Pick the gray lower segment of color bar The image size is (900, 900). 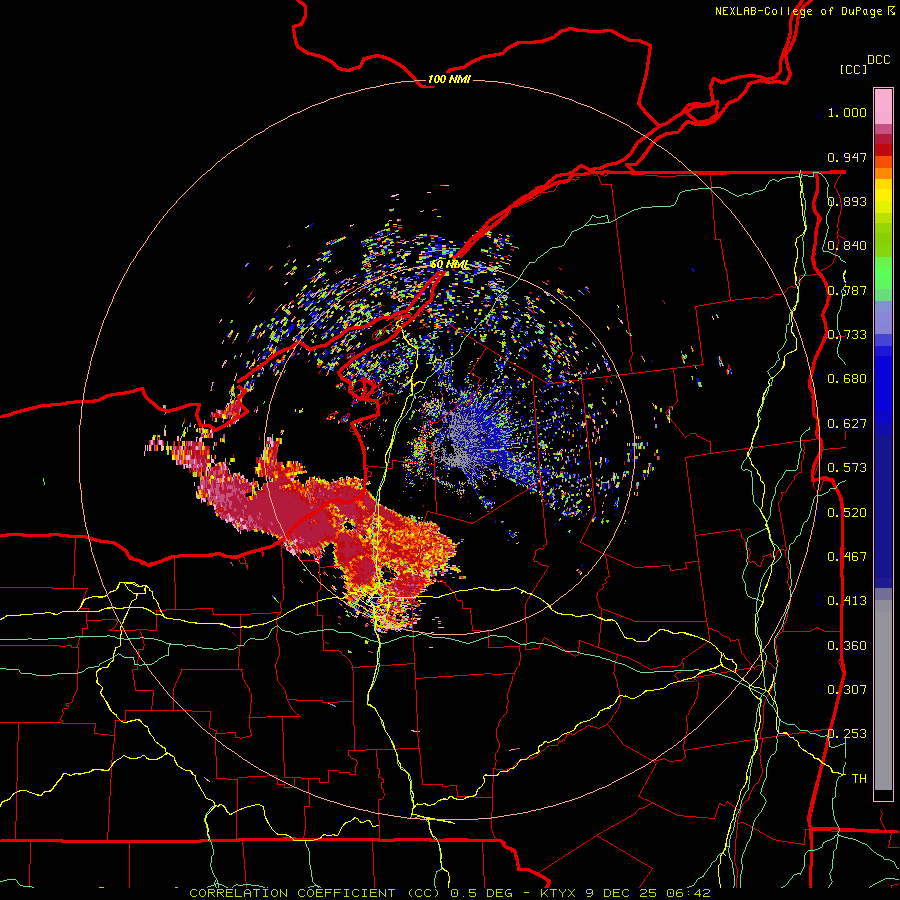pyautogui.click(x=883, y=695)
